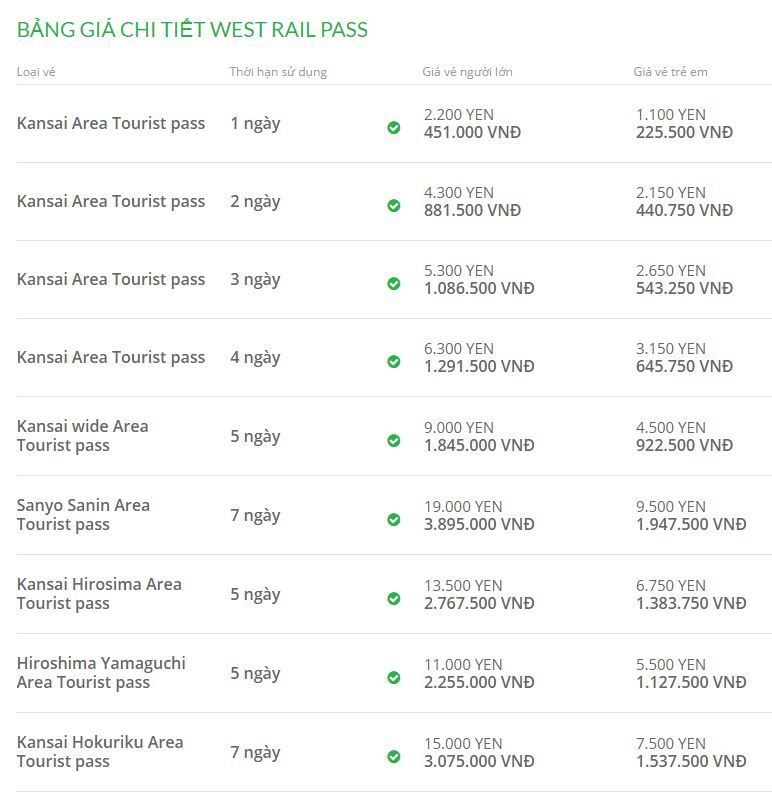This screenshot has width=772, height=794.
Task: Click adult price 3.895.000 VNĐ
Action: click(479, 524)
